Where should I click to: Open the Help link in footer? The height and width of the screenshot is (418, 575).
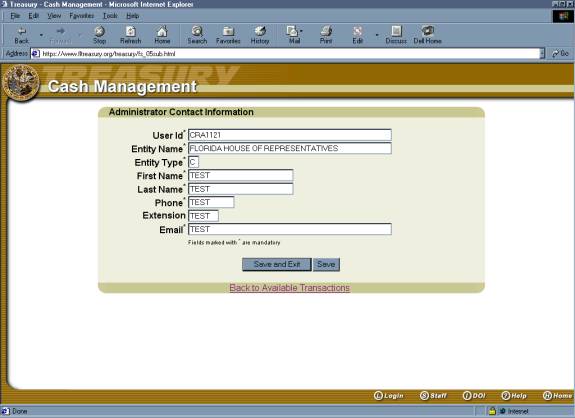click(514, 396)
